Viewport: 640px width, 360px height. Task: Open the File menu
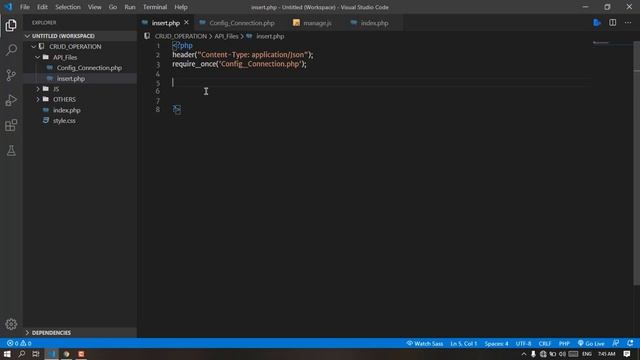[x=25, y=7]
